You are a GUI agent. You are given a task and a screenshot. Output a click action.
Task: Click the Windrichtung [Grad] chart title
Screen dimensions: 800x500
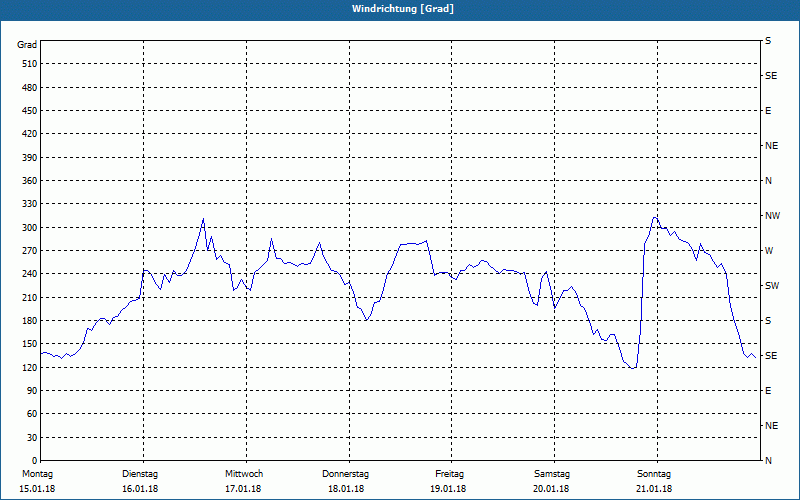[403, 9]
